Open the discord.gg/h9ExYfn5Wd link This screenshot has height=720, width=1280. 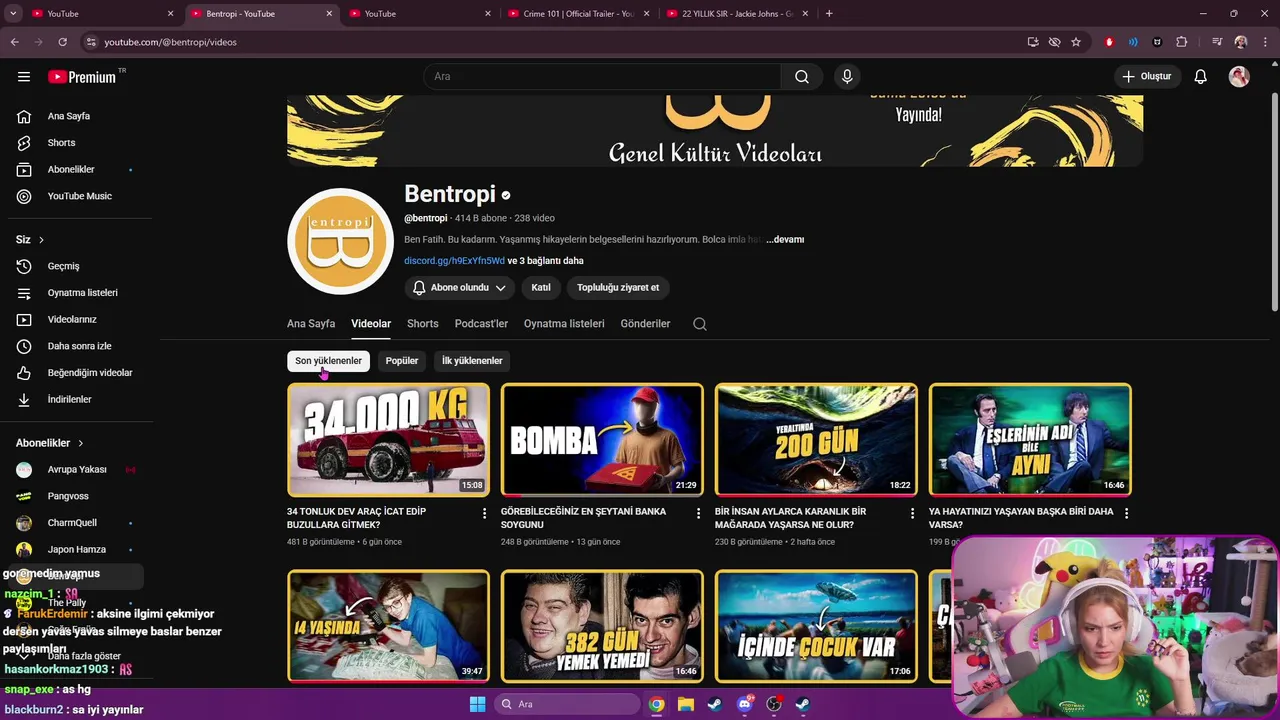[454, 261]
